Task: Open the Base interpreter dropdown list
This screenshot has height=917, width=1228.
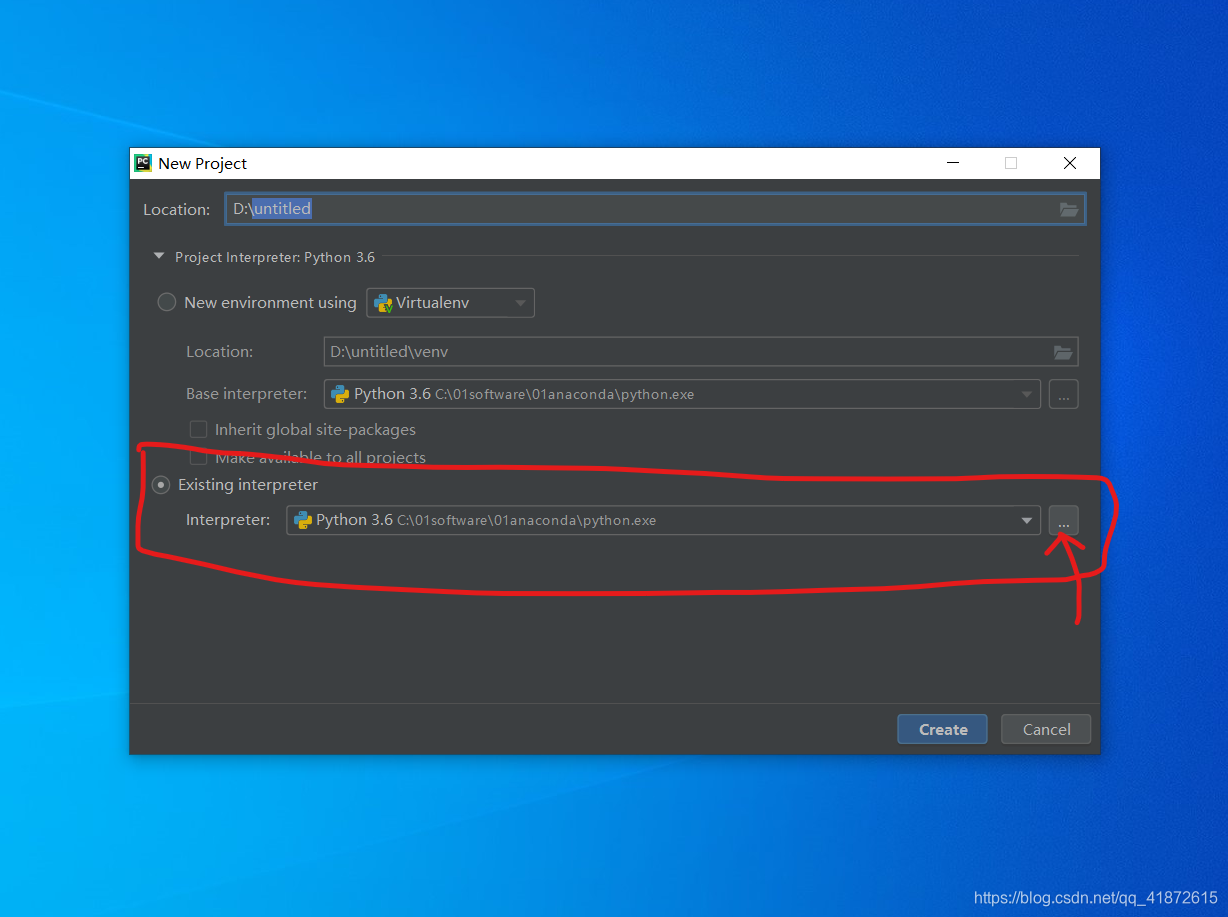Action: tap(1026, 394)
